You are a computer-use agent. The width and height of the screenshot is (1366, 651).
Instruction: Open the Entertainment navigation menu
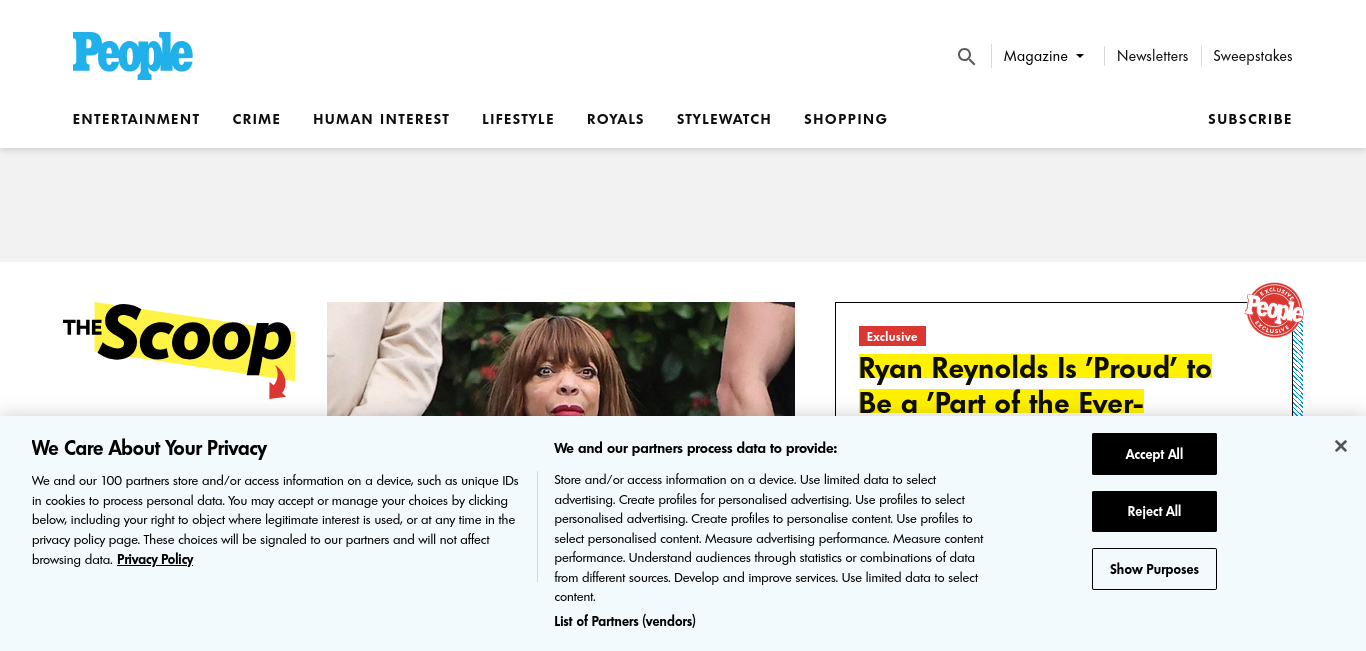click(x=136, y=119)
